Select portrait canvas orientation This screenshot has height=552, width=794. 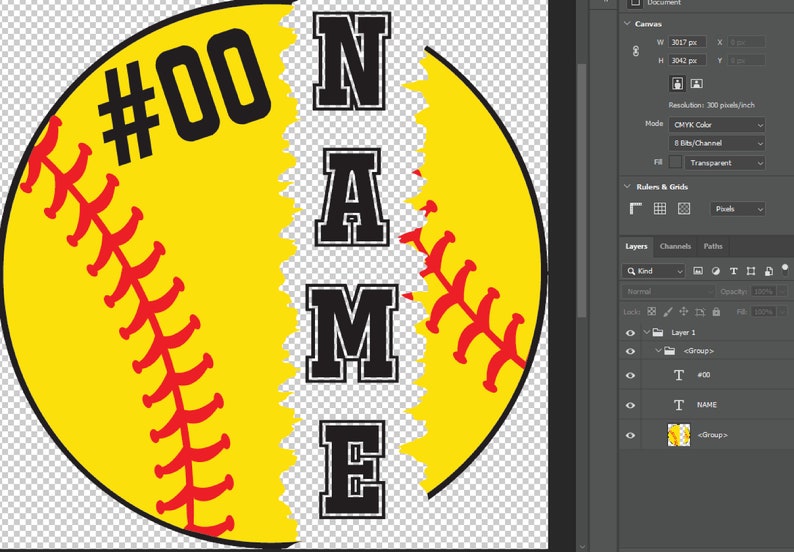click(x=678, y=84)
